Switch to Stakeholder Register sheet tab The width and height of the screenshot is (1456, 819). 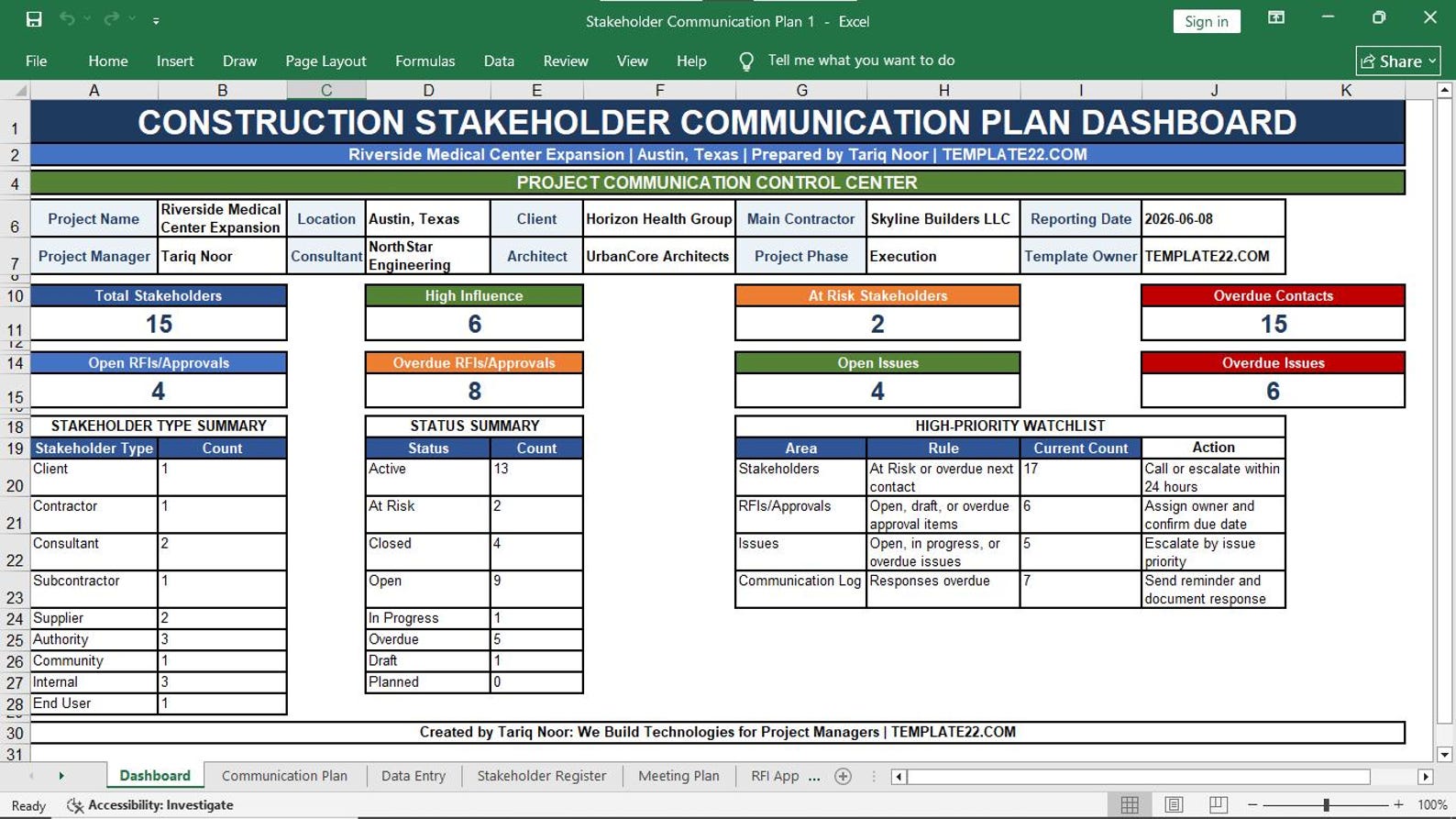coord(542,776)
